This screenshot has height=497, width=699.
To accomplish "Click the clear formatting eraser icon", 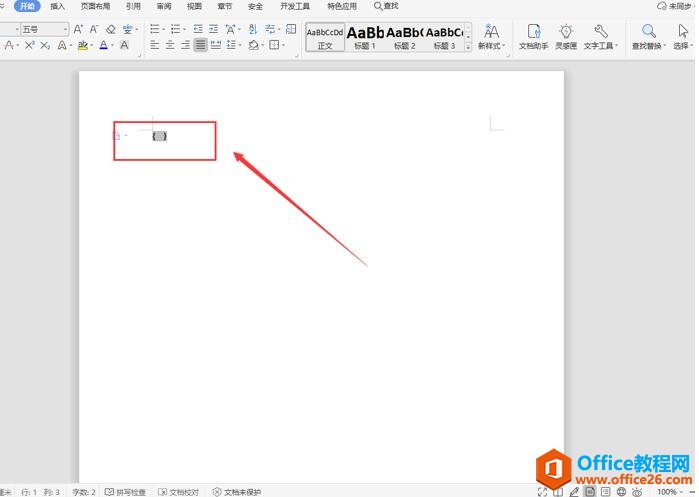I will pyautogui.click(x=111, y=29).
